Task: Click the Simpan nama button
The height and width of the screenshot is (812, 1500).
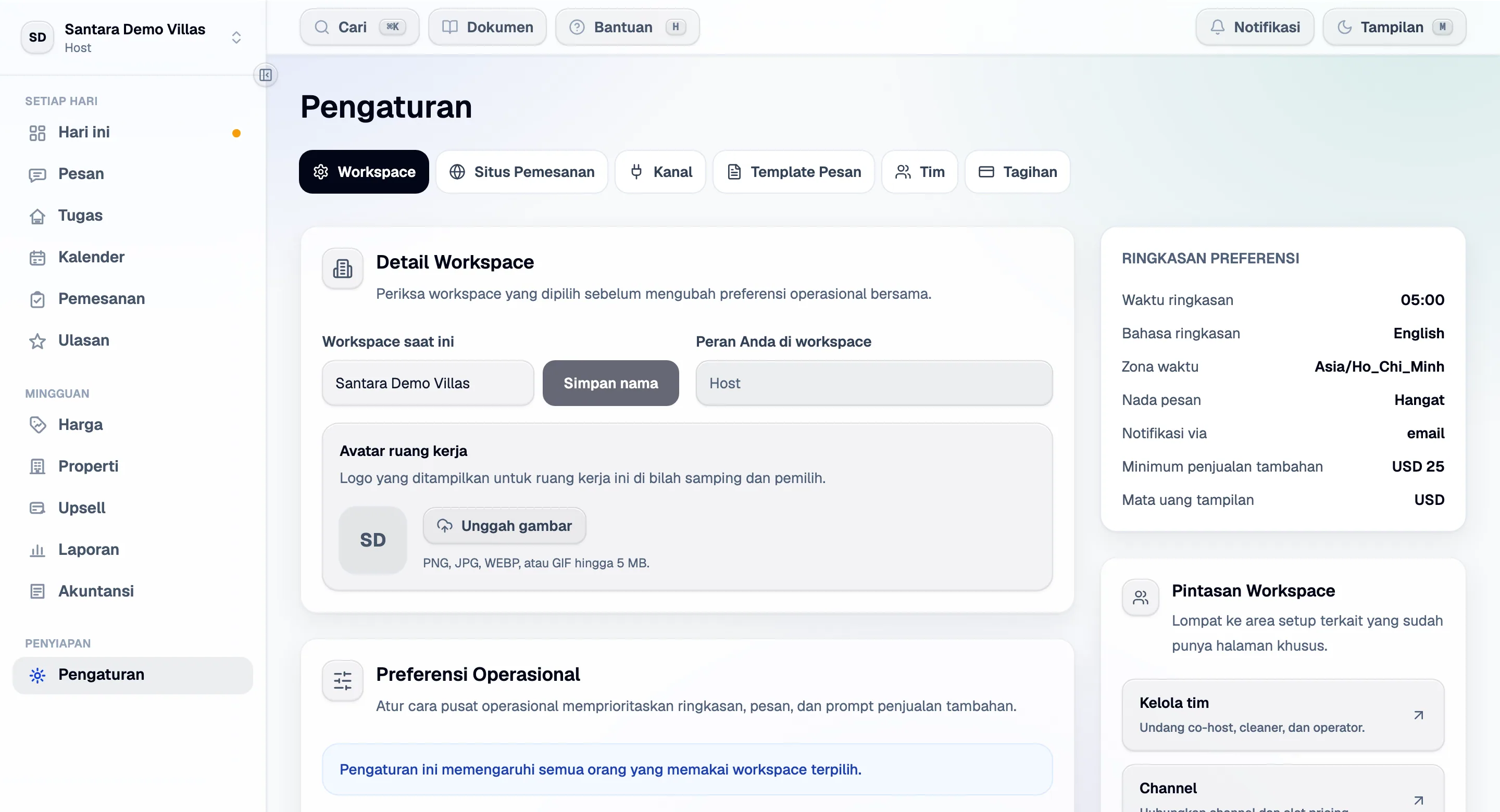Action: (x=611, y=383)
